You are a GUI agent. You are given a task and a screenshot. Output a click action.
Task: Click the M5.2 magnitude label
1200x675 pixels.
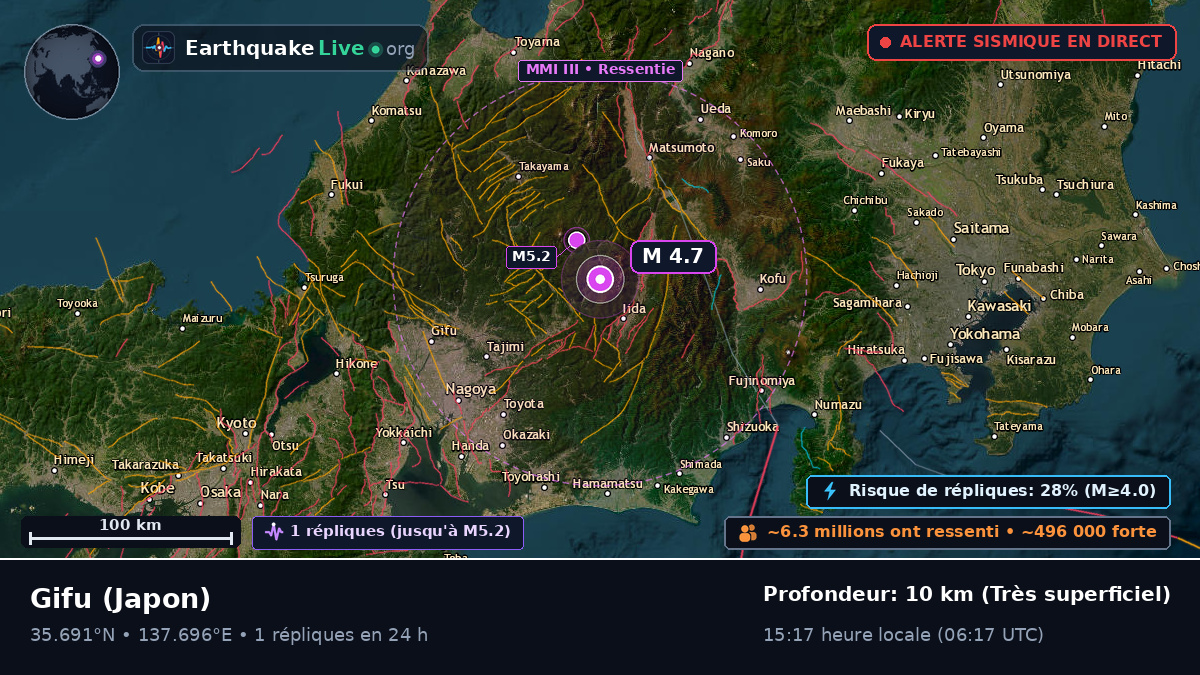click(531, 257)
